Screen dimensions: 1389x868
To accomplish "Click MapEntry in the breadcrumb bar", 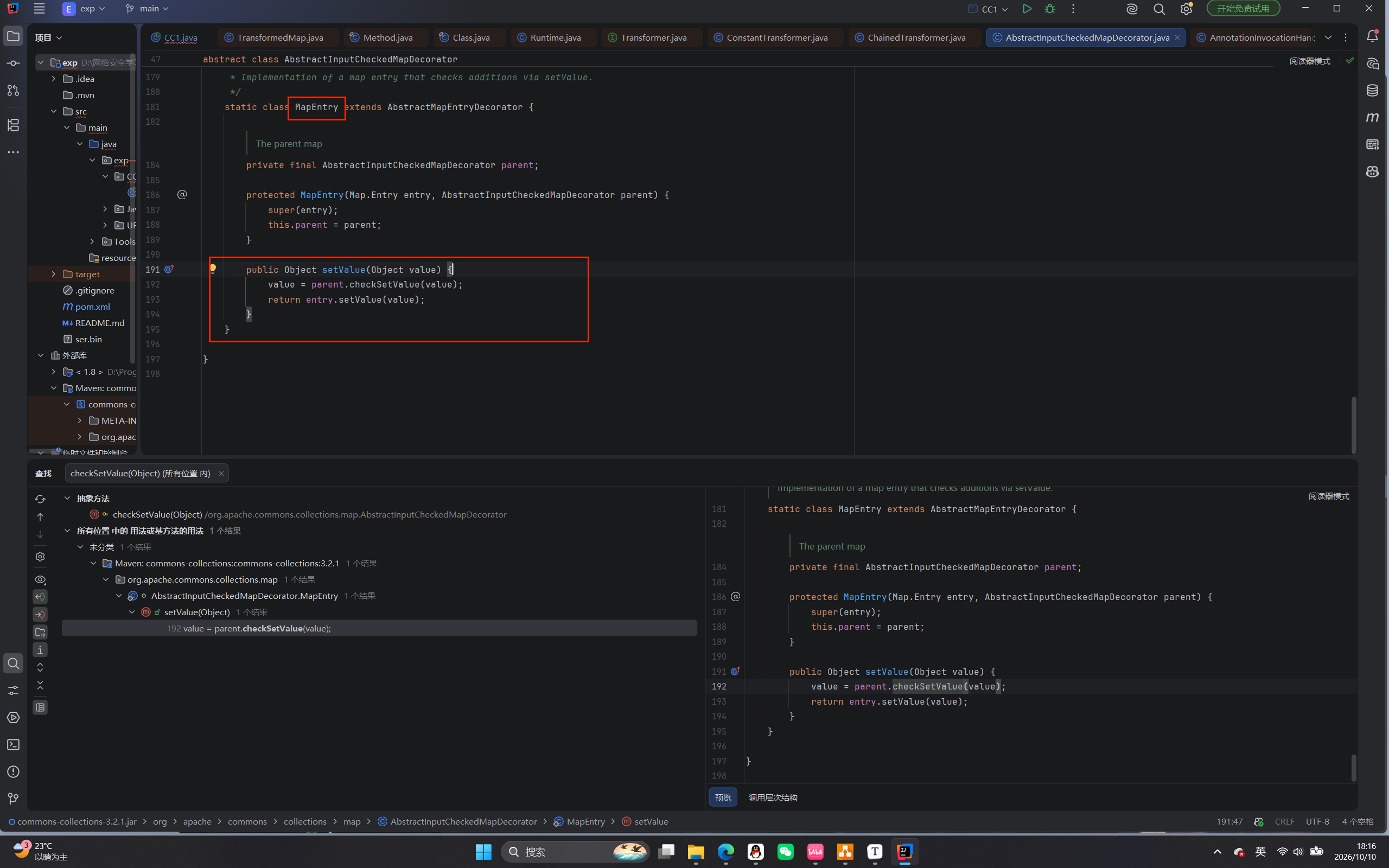I will 585,821.
